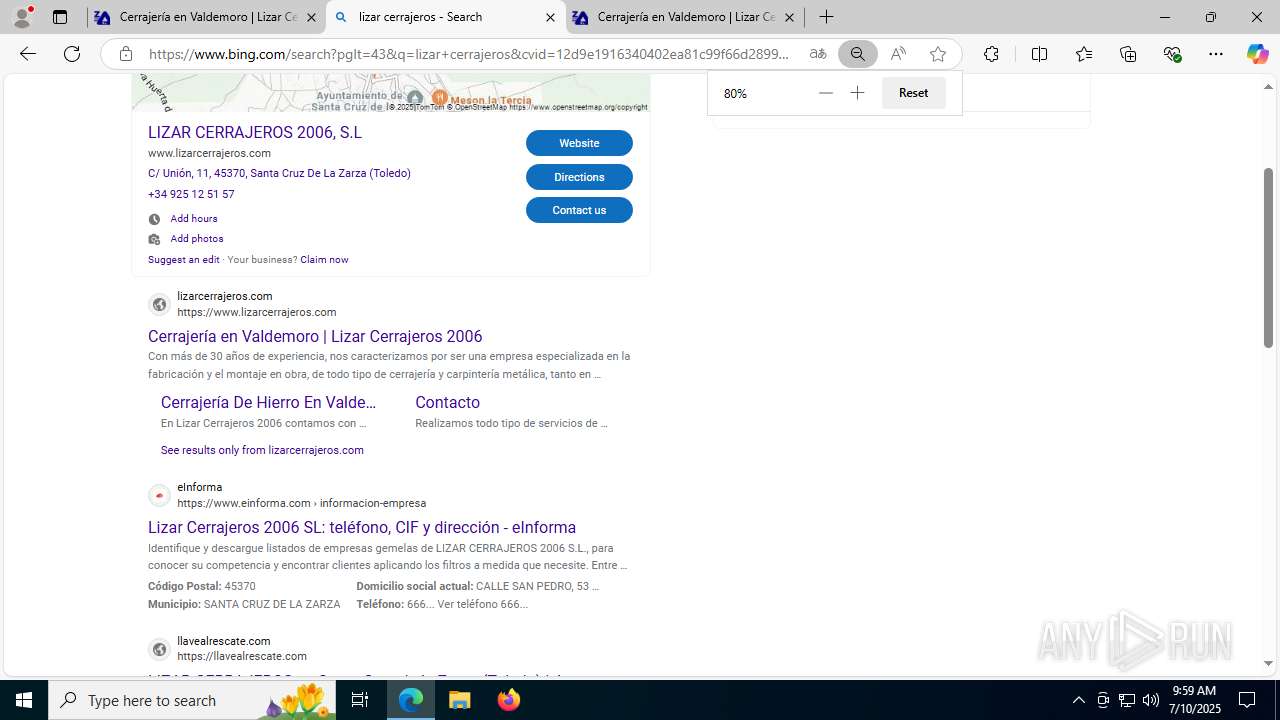
Task: Open the browser profile icon
Action: 22,17
